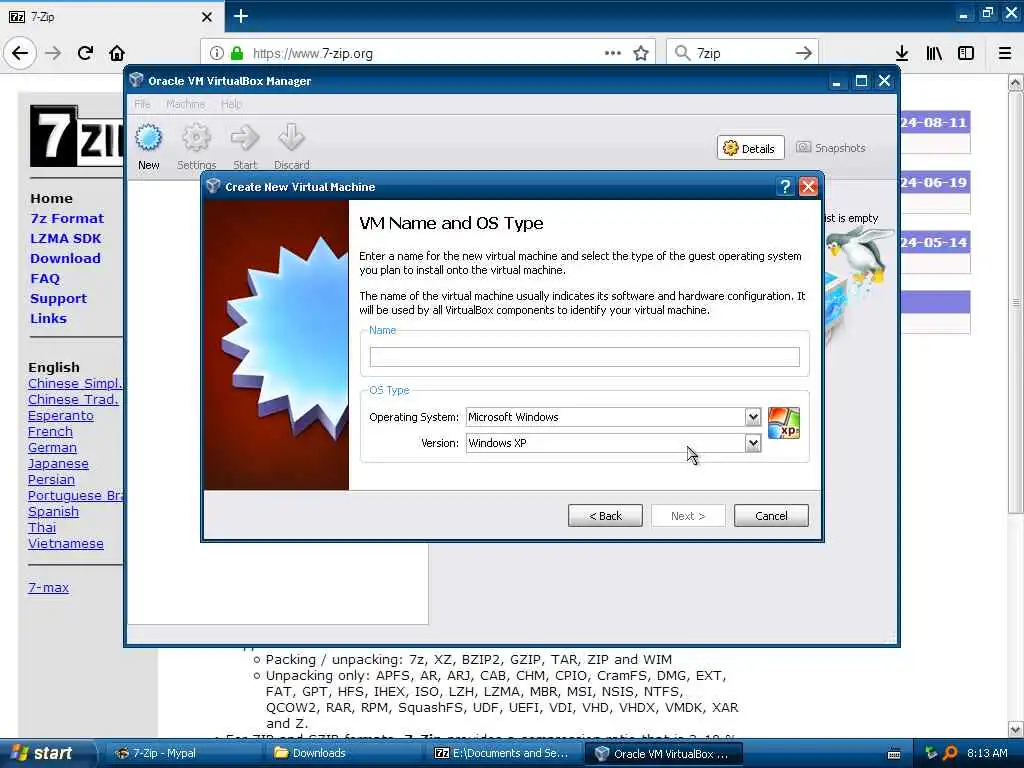
Task: Click the green padlock in address bar
Action: (237, 53)
